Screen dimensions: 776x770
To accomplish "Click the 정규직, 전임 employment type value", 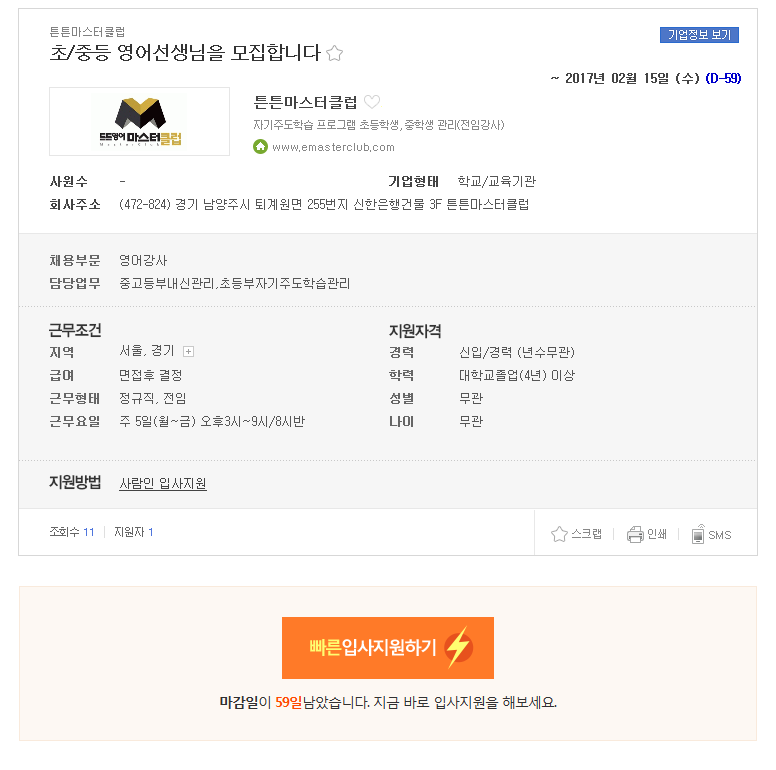I will tap(152, 398).
